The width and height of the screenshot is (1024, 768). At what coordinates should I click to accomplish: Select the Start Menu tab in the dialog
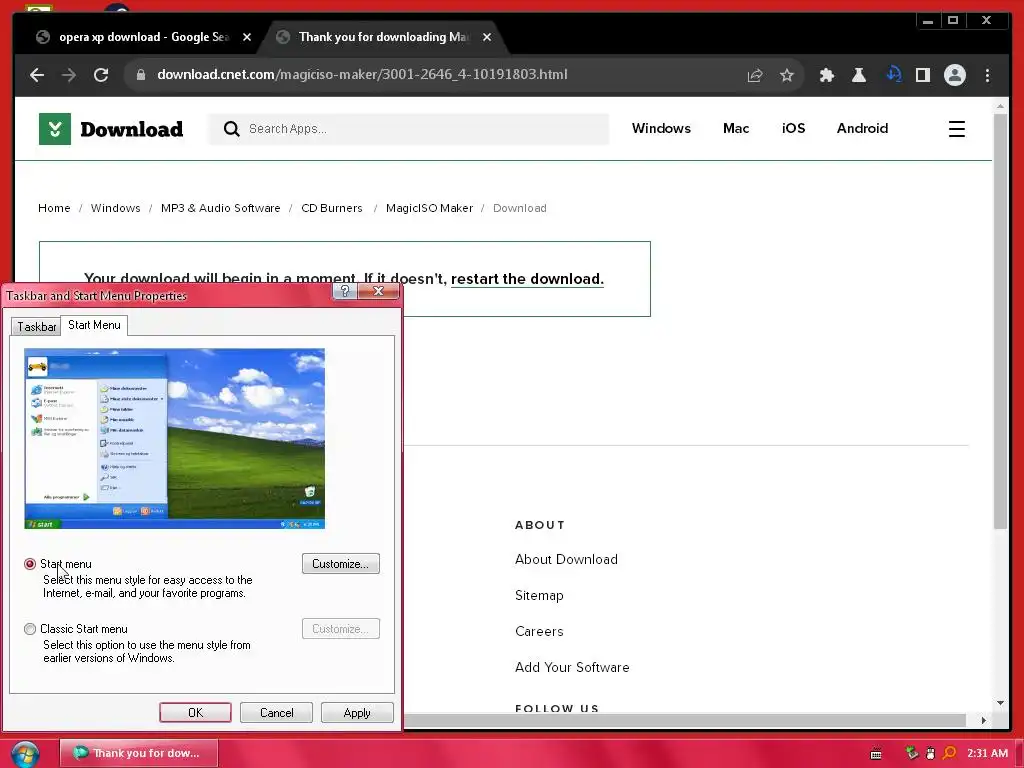[x=94, y=325]
